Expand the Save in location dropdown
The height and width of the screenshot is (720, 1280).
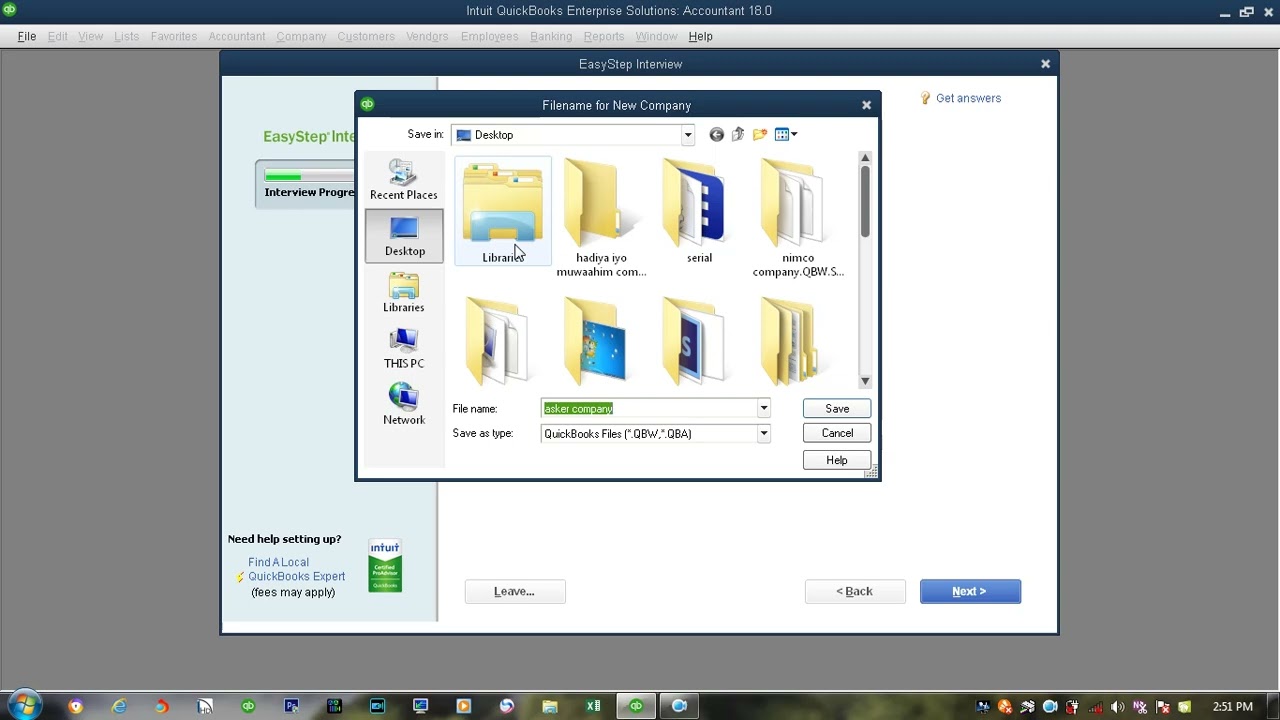click(687, 135)
